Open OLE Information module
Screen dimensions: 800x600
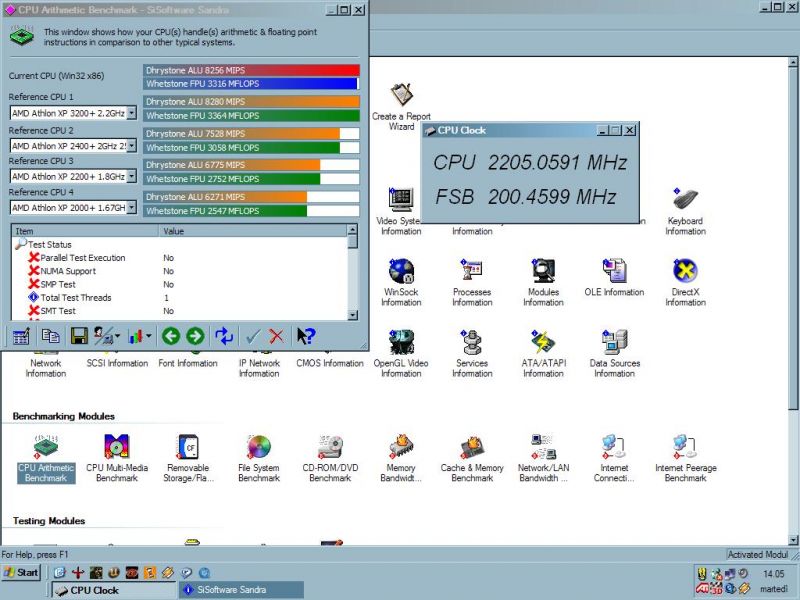[614, 278]
